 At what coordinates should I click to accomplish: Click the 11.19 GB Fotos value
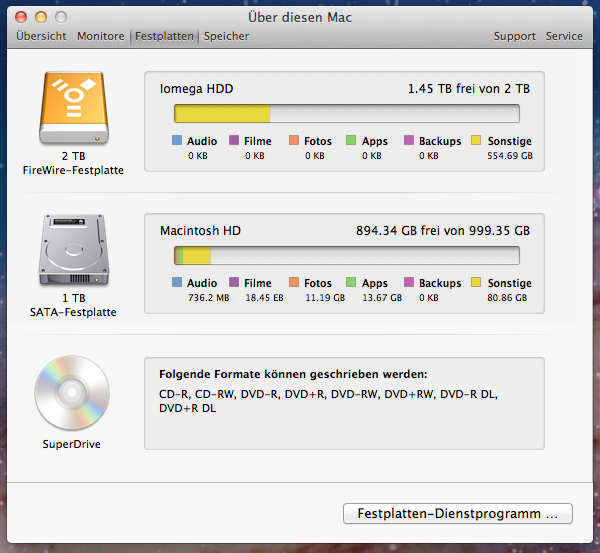tap(325, 298)
